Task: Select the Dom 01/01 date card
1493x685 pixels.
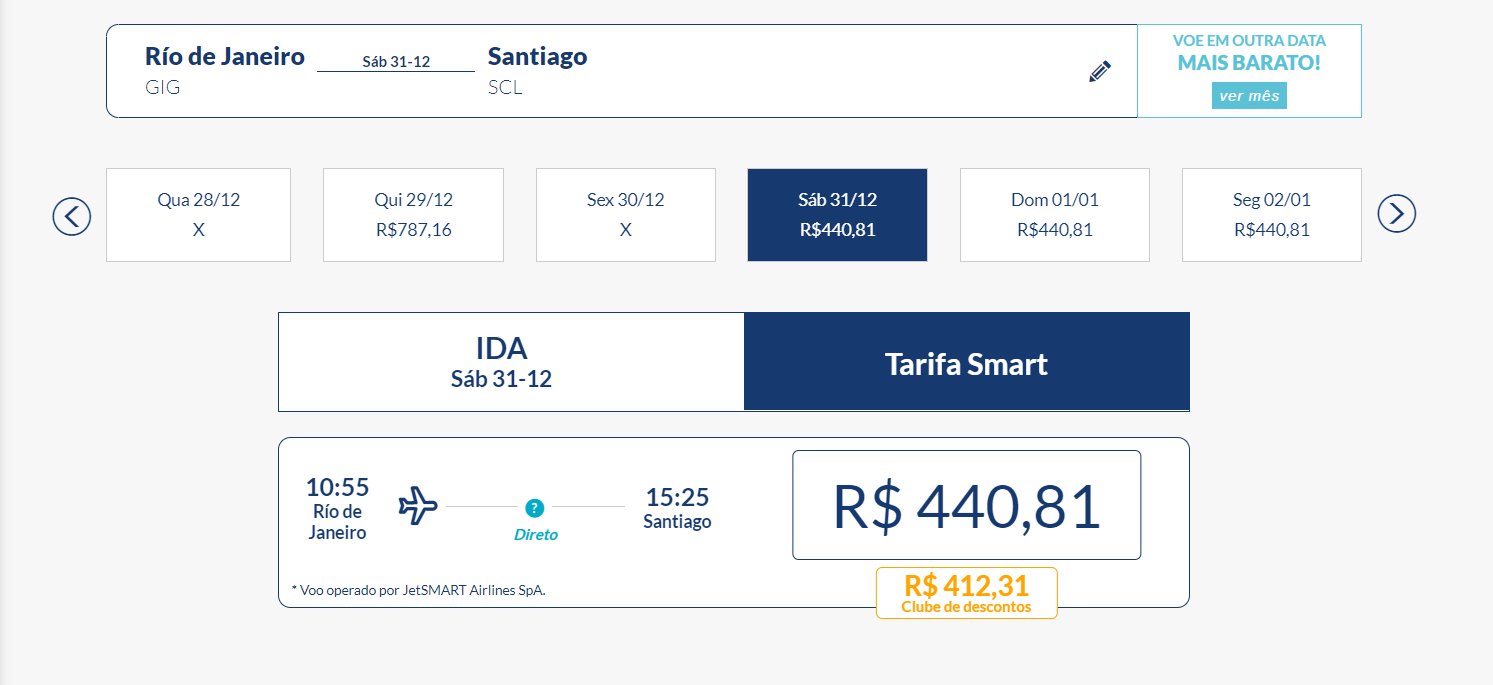Action: click(x=1055, y=215)
